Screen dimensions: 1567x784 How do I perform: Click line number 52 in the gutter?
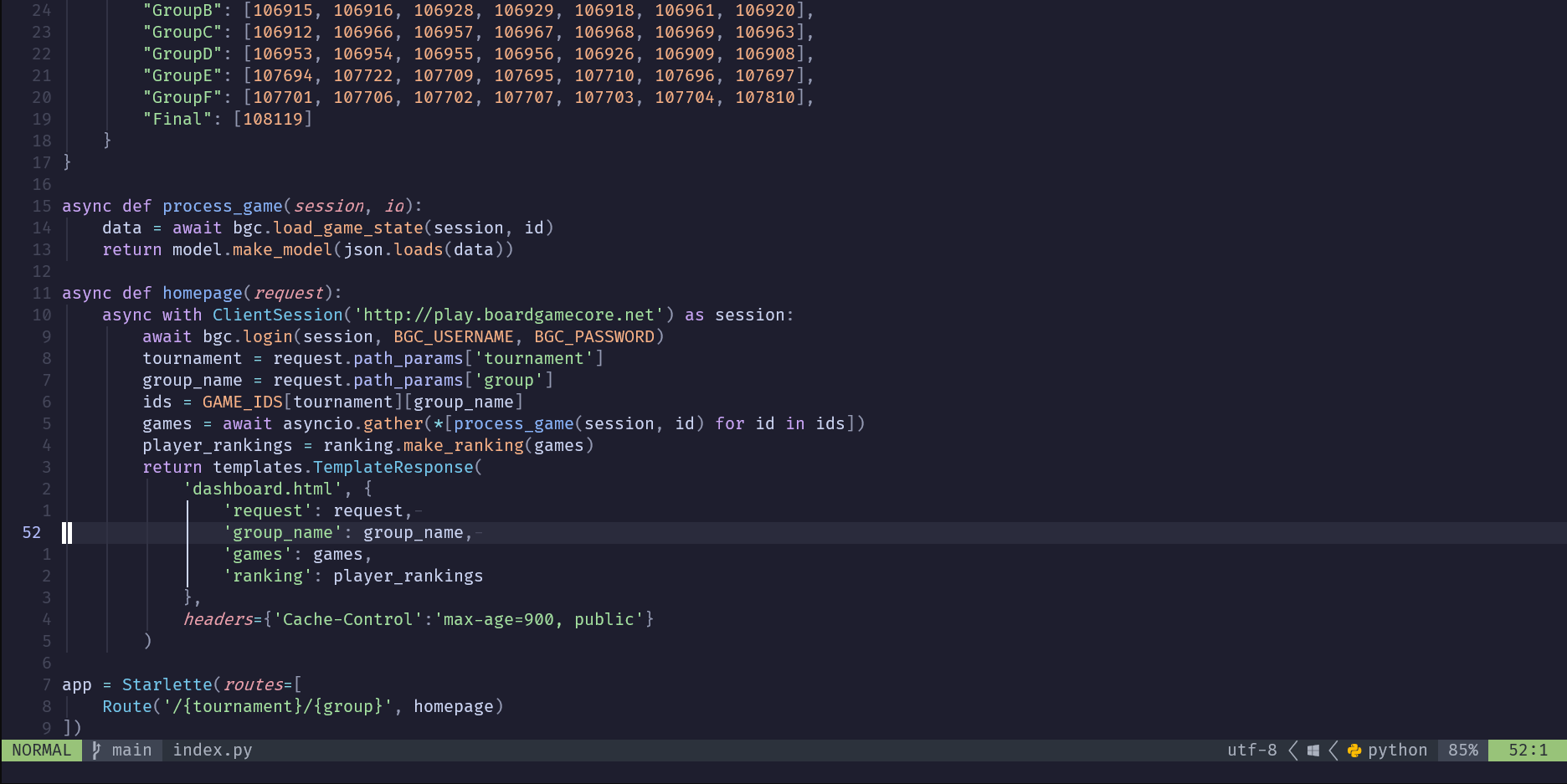(31, 532)
